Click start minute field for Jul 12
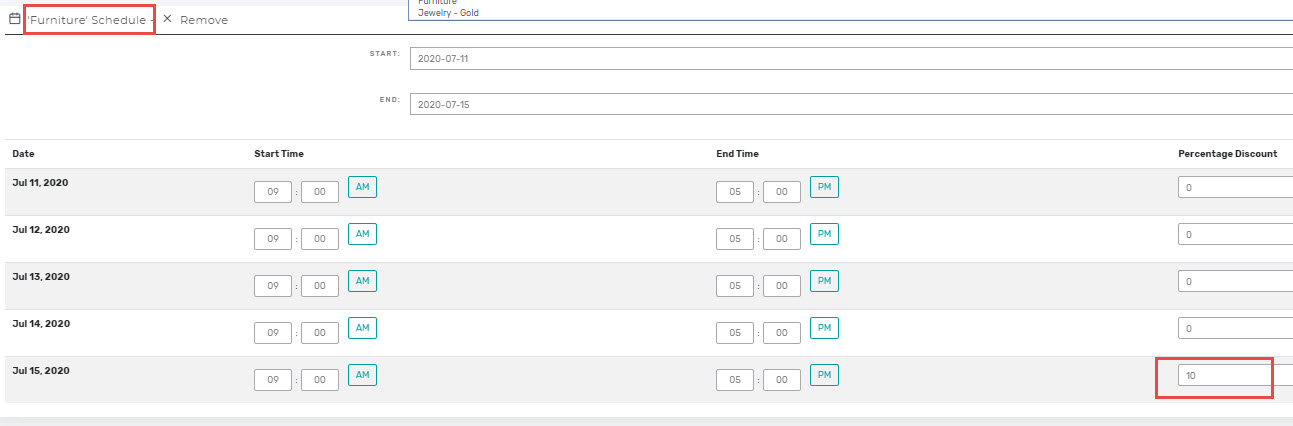The width and height of the screenshot is (1293, 426). tap(320, 239)
